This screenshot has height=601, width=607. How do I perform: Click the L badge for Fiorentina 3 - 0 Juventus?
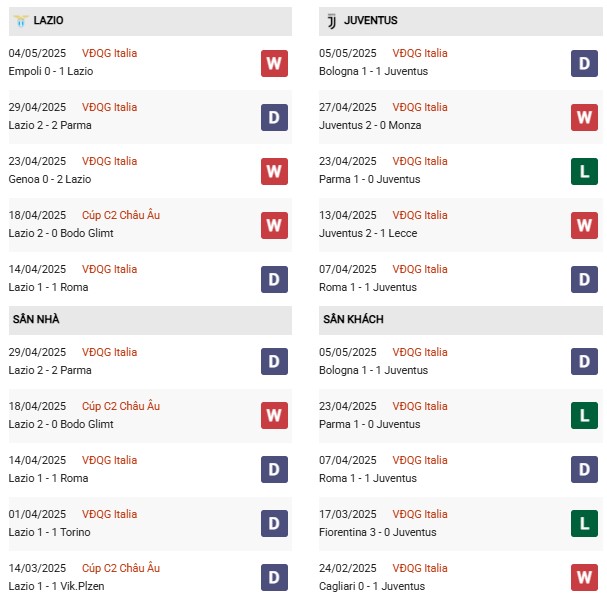click(x=584, y=524)
